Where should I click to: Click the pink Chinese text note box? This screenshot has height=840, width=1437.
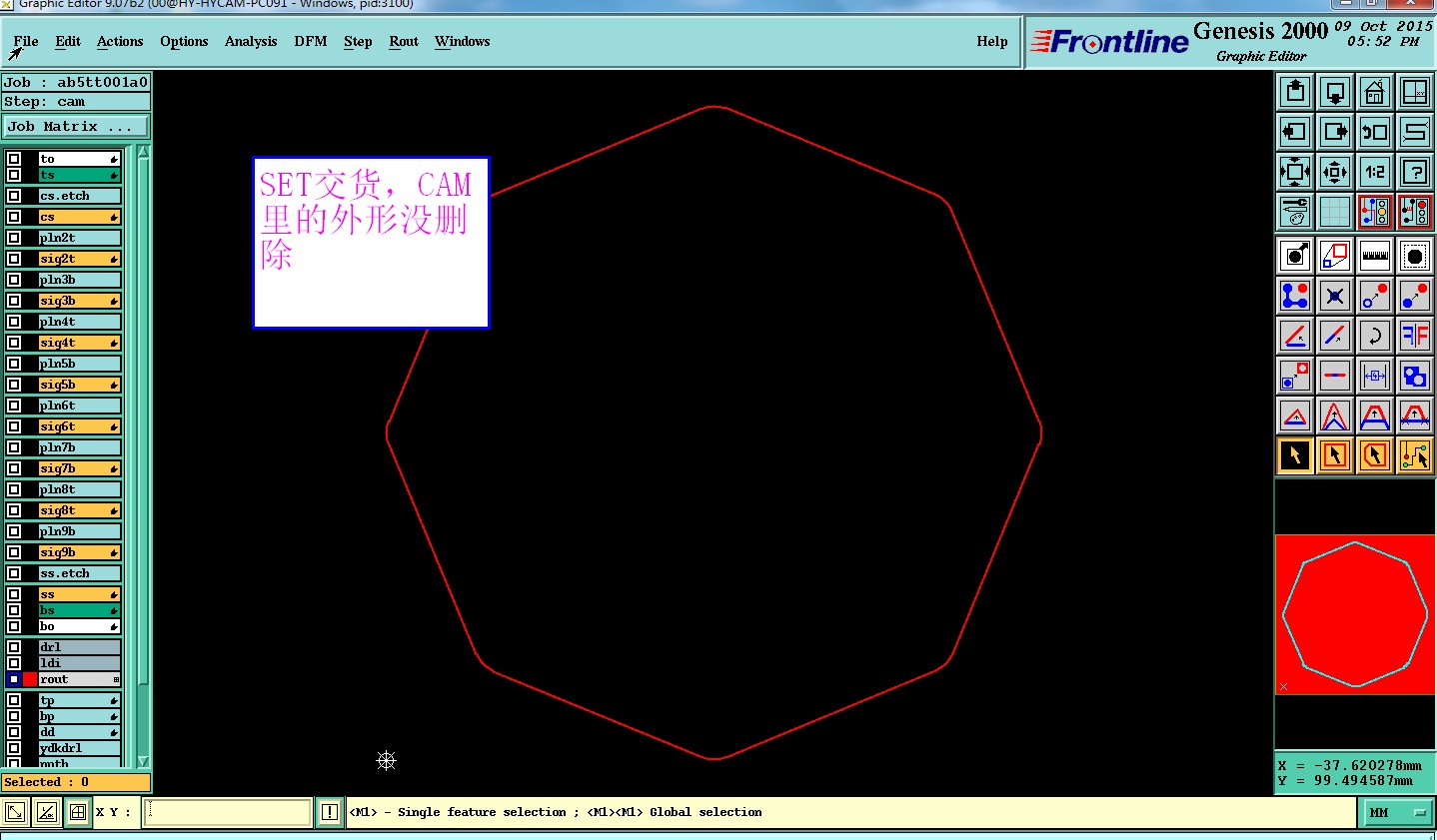(x=371, y=243)
